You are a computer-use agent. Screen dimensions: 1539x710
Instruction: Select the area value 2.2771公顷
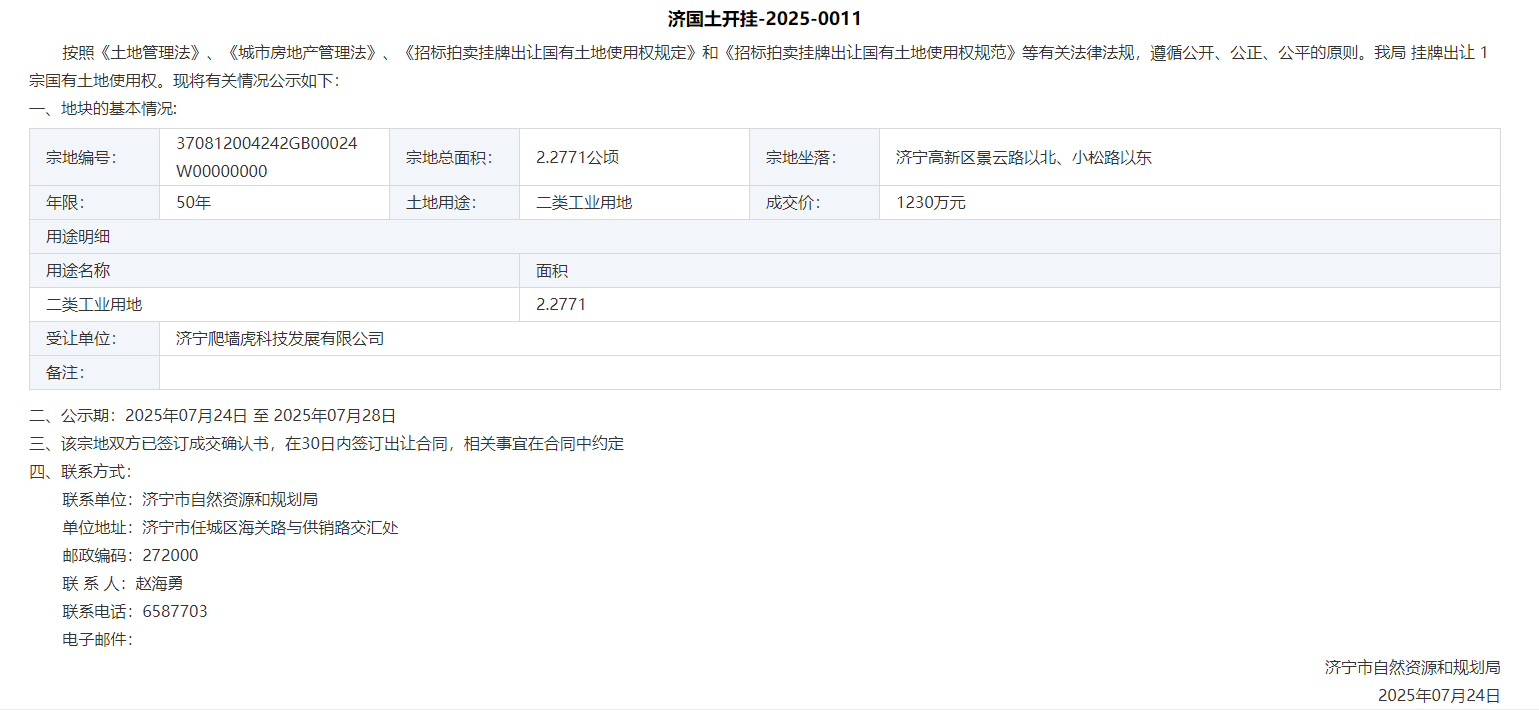coord(577,157)
